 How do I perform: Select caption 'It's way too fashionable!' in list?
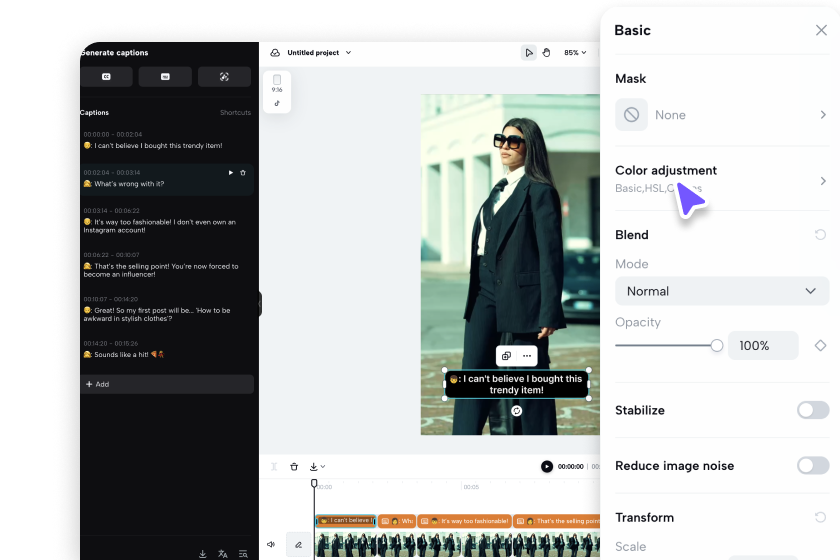click(x=160, y=226)
